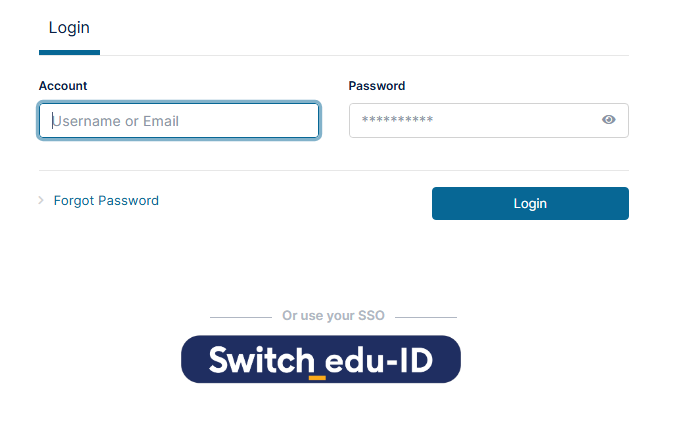Submit with the blue Login button
The width and height of the screenshot is (687, 433).
[530, 203]
